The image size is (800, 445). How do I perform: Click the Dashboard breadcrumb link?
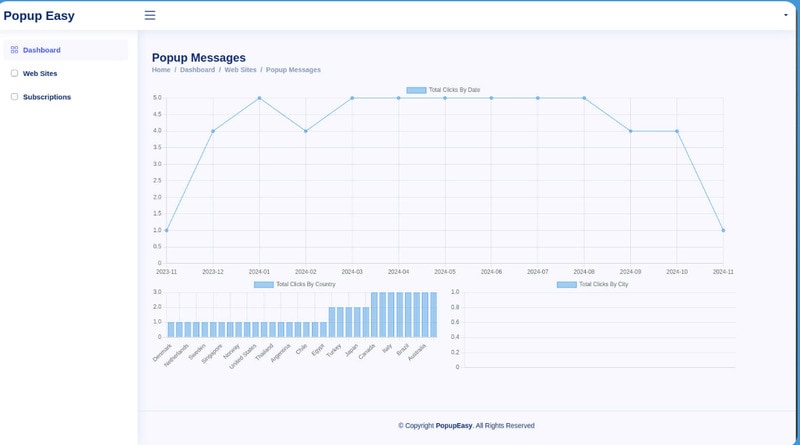click(197, 70)
